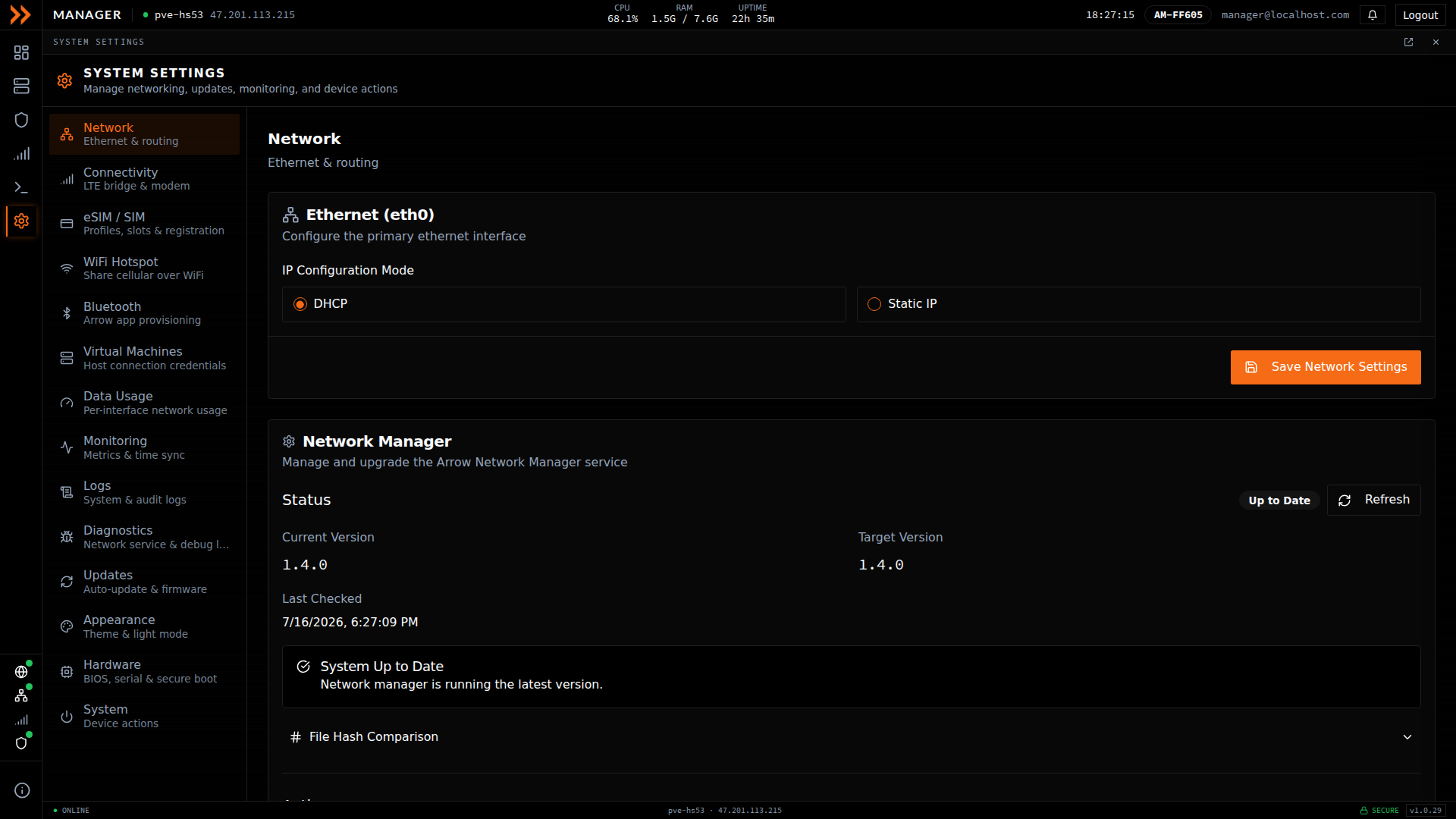Click the manager@localhost.com account label
The image size is (1456, 819).
point(1285,15)
